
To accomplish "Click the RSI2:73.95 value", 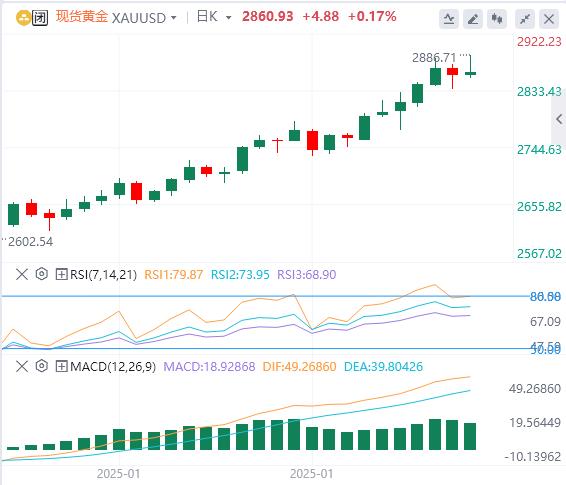I will [x=240, y=275].
